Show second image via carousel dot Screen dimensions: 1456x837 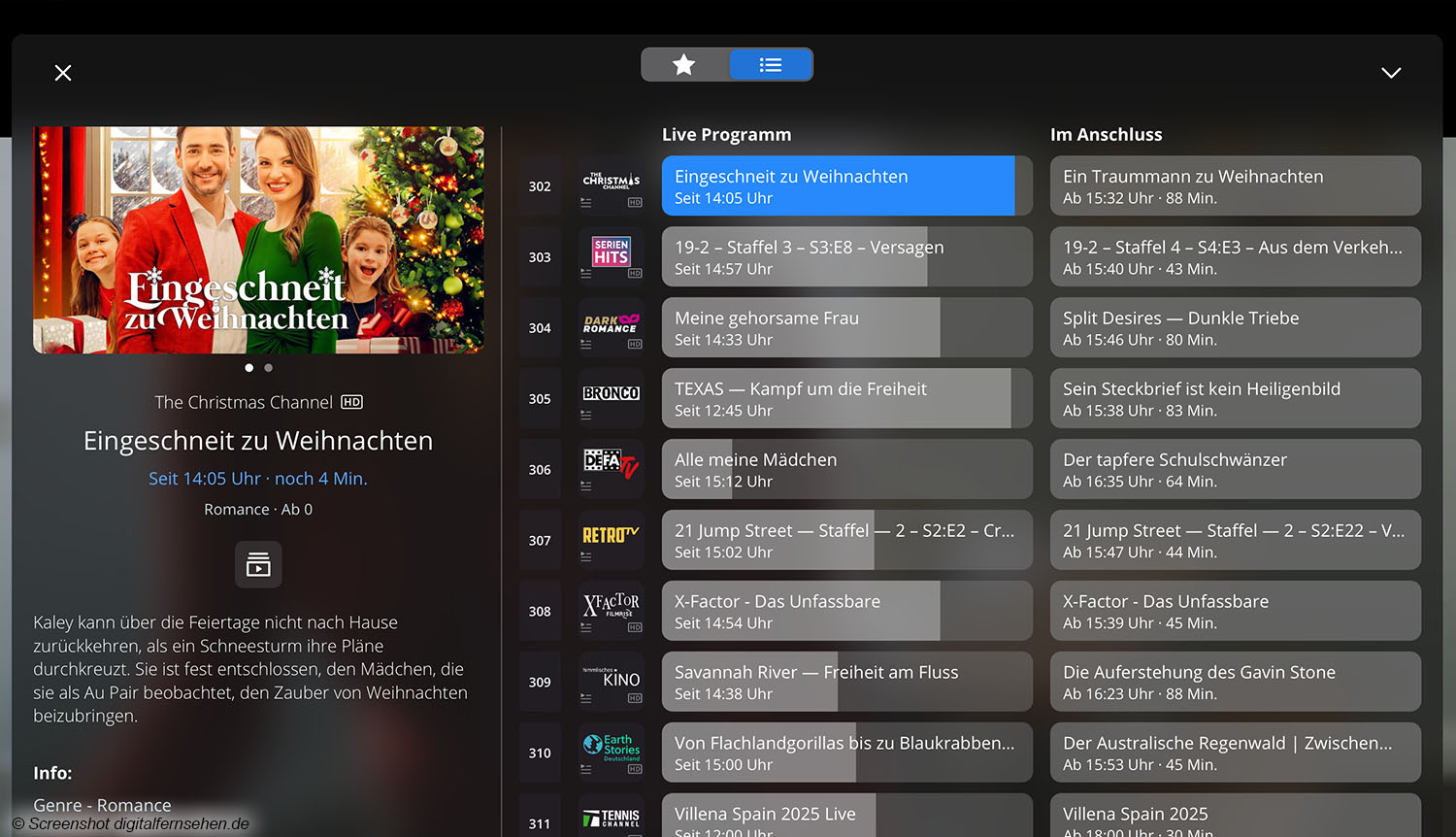coord(269,368)
